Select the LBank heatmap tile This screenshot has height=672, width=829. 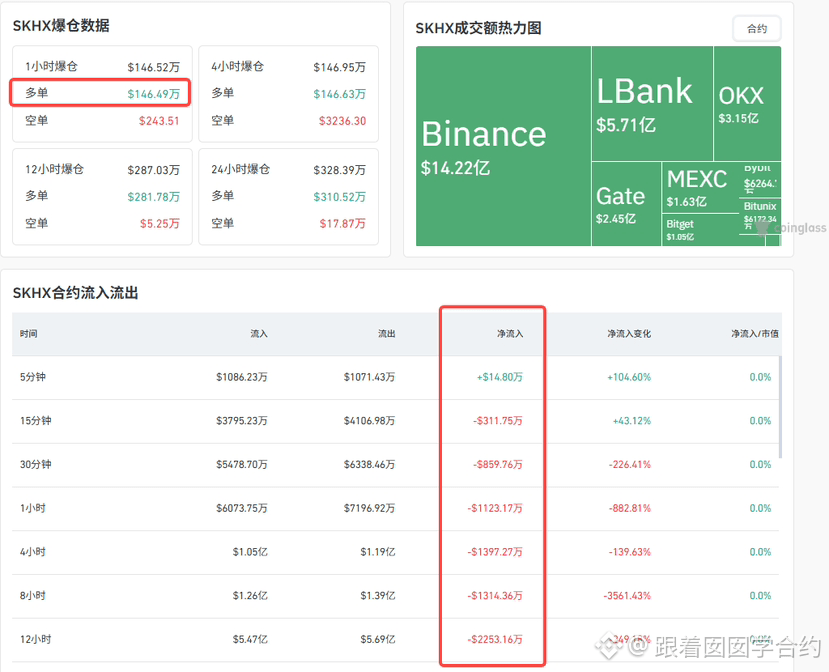pyautogui.click(x=652, y=104)
